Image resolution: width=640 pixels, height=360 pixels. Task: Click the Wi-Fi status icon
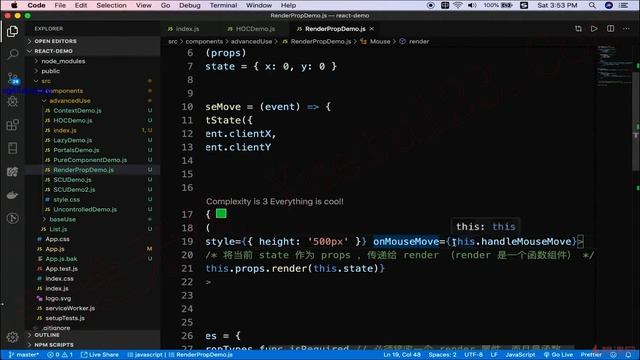pos(458,5)
